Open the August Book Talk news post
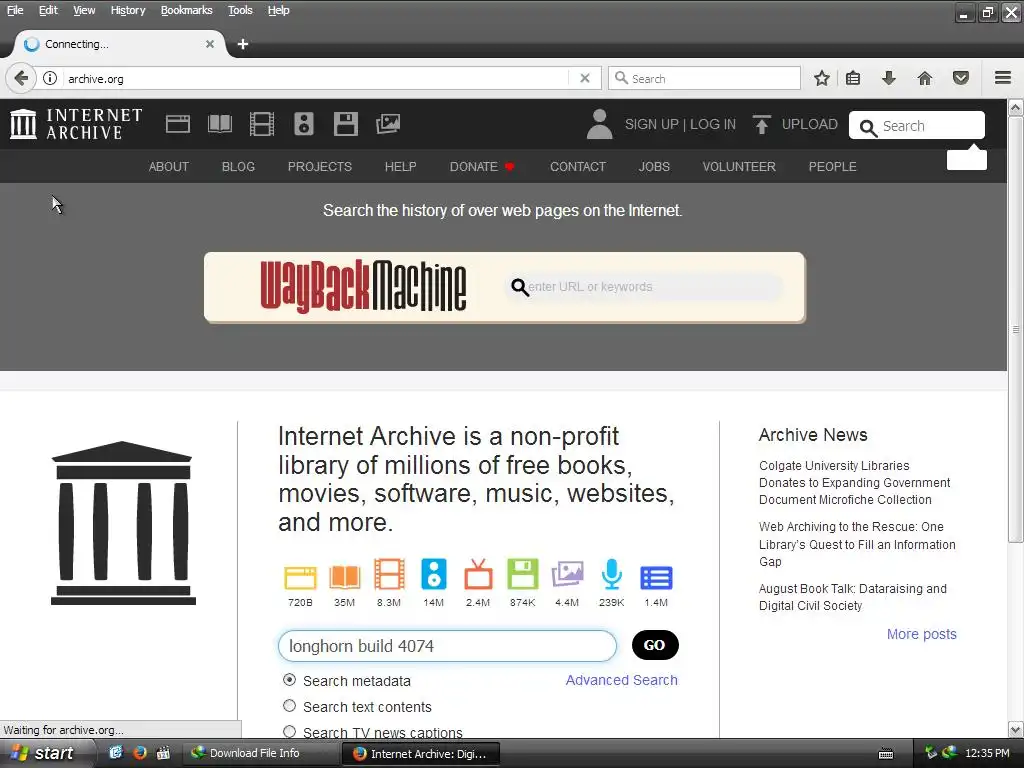Image resolution: width=1024 pixels, height=768 pixels. [x=853, y=597]
